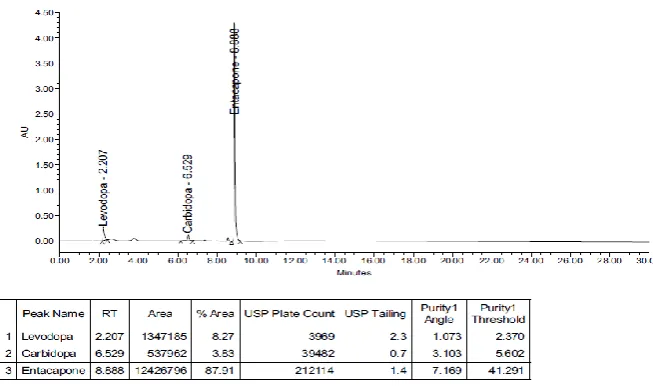The image size is (653, 386).
Task: Select row number 2 in table
Action: point(9,354)
